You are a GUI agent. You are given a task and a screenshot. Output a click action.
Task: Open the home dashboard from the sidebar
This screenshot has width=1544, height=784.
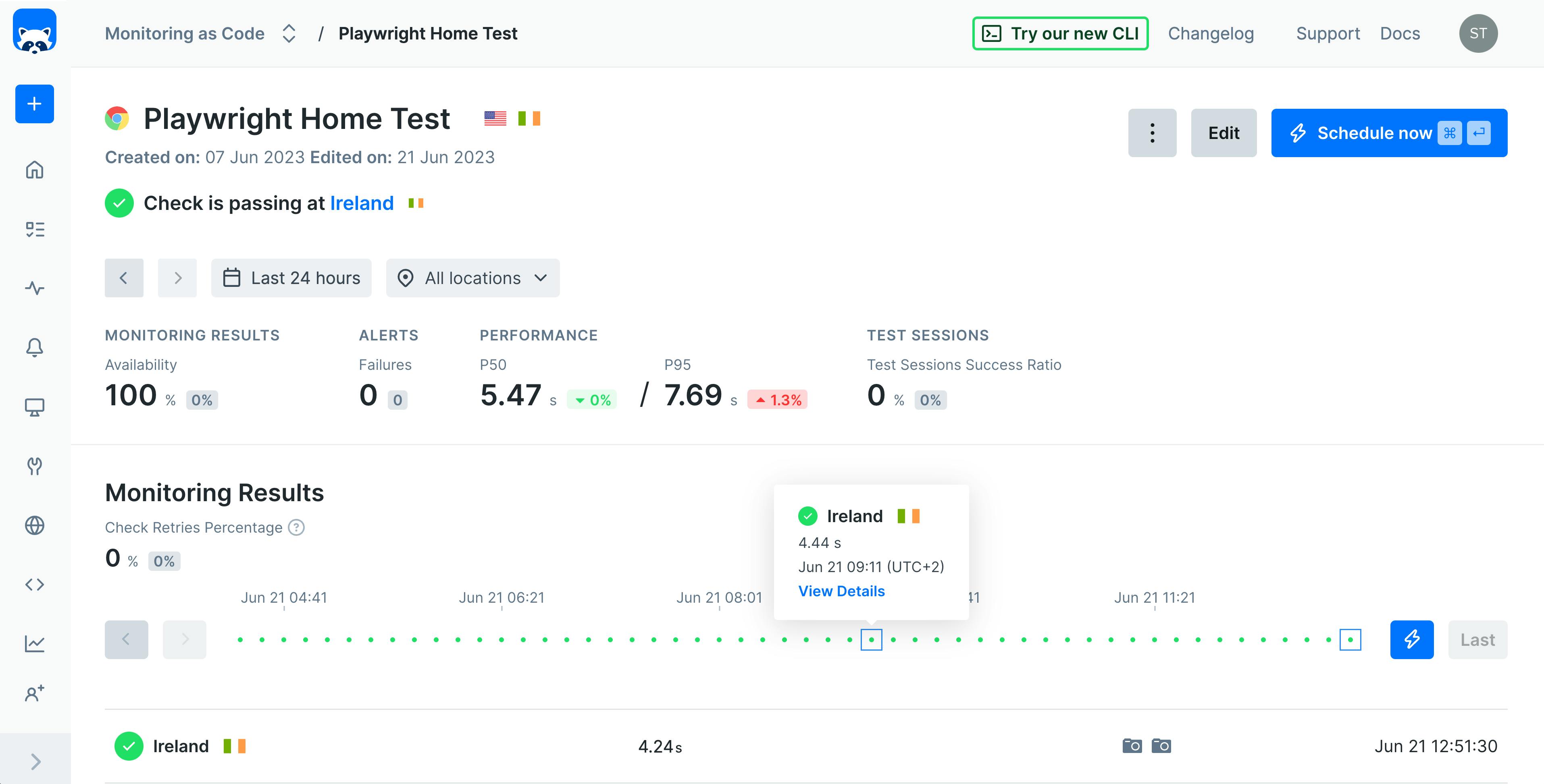tap(35, 170)
